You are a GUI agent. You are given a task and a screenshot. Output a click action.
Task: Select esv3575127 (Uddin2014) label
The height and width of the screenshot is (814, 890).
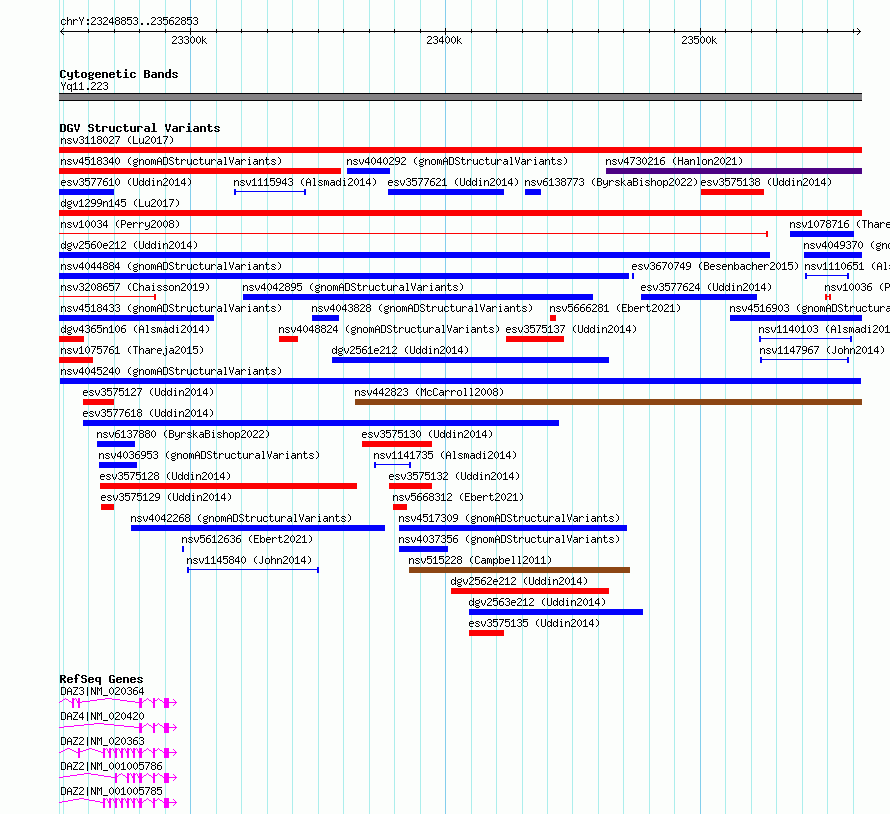[x=148, y=392]
